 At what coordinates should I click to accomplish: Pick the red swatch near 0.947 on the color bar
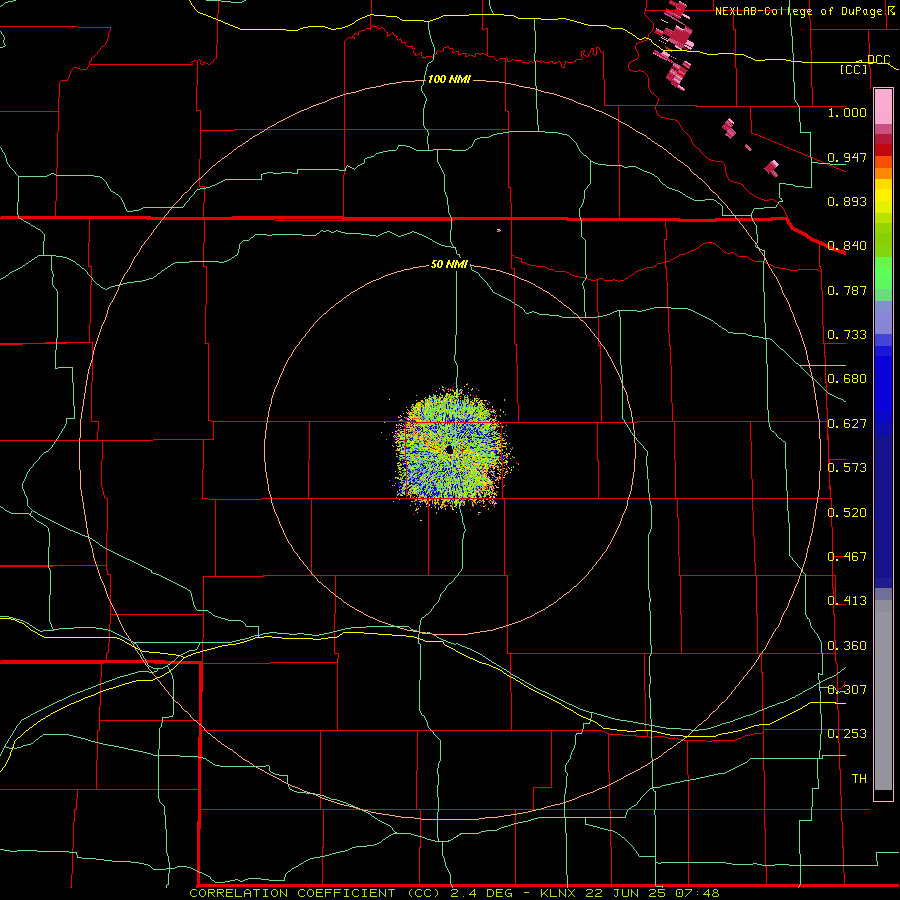coord(883,150)
